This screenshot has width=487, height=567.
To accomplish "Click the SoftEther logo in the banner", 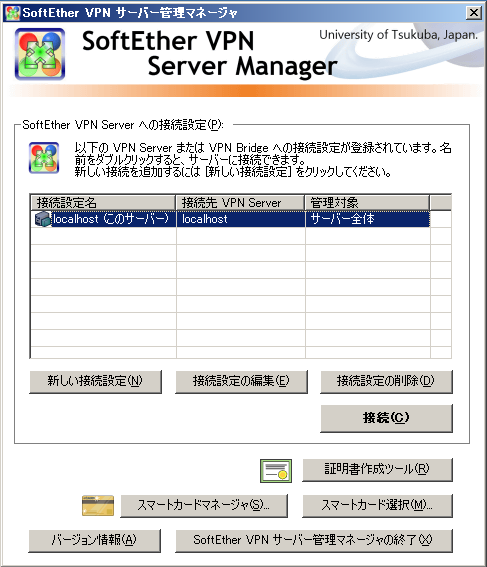I will pyautogui.click(x=40, y=54).
